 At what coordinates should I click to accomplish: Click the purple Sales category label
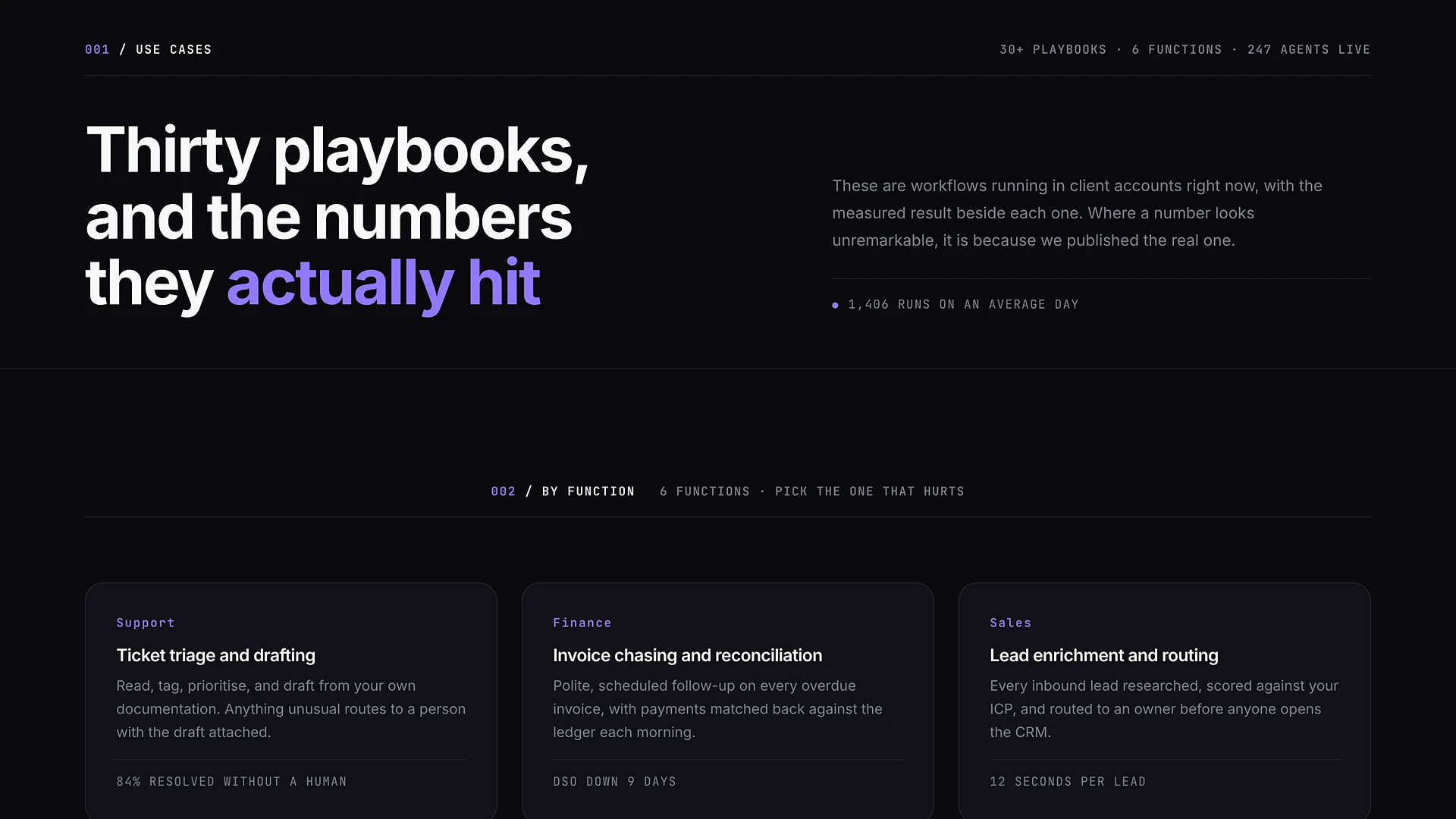[1010, 623]
